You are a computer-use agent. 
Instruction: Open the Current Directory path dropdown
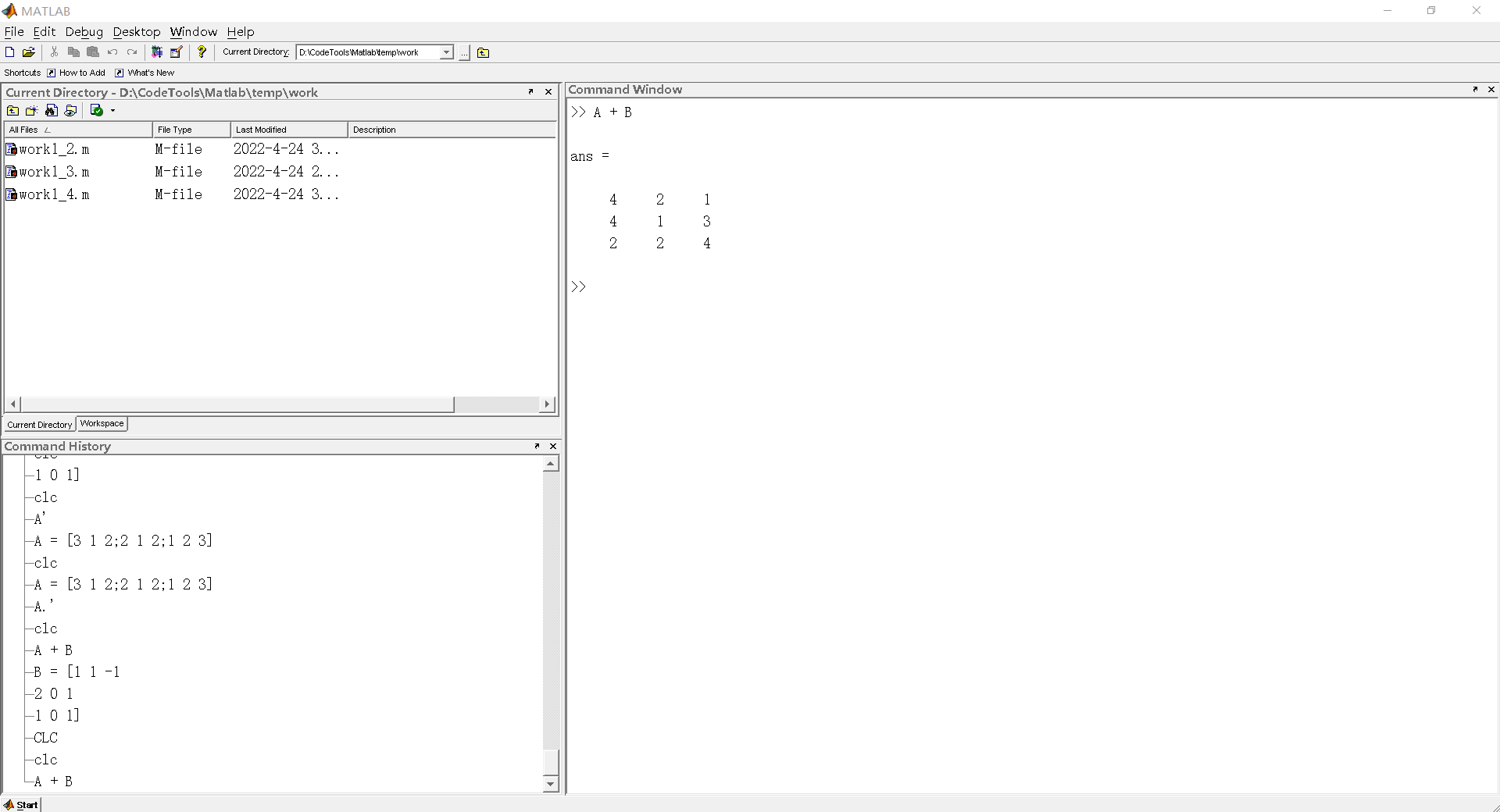pyautogui.click(x=446, y=52)
